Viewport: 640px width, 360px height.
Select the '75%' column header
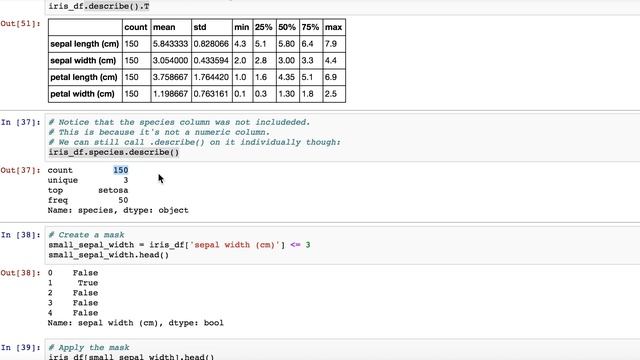tap(310, 27)
